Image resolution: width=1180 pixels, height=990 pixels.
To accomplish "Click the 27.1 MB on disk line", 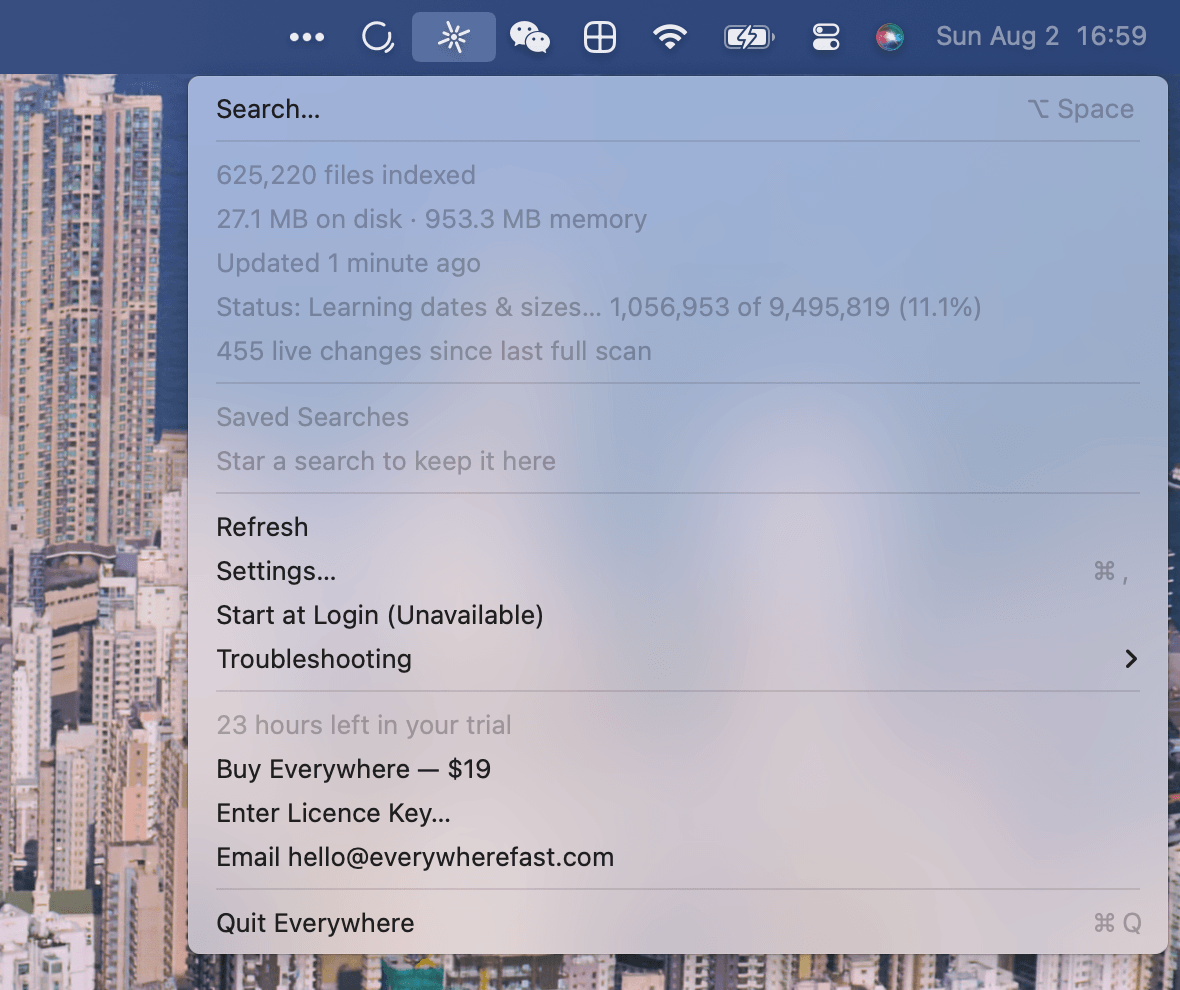I will (x=431, y=219).
